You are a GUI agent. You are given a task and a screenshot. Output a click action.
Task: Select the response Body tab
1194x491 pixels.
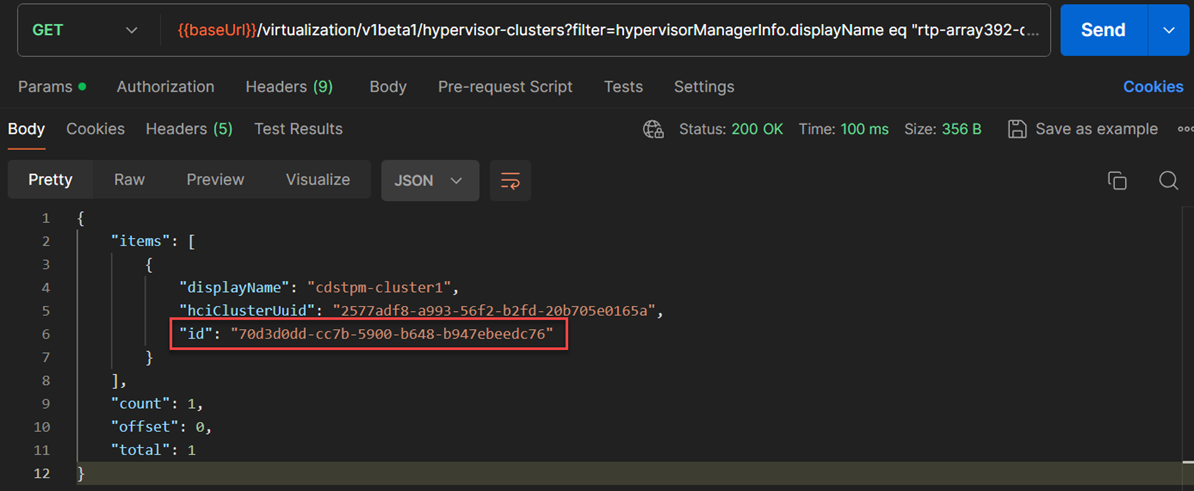click(x=26, y=129)
